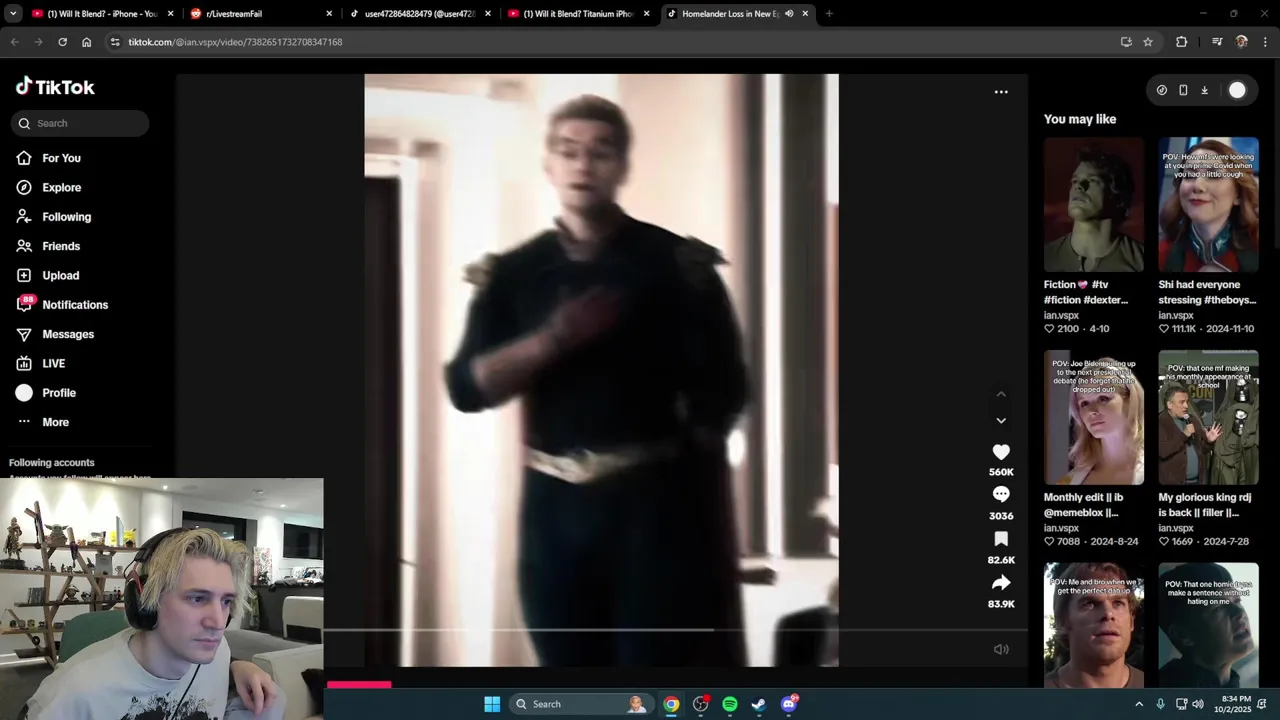Focus the TikTok search field
1280x720 pixels.
pyautogui.click(x=80, y=123)
